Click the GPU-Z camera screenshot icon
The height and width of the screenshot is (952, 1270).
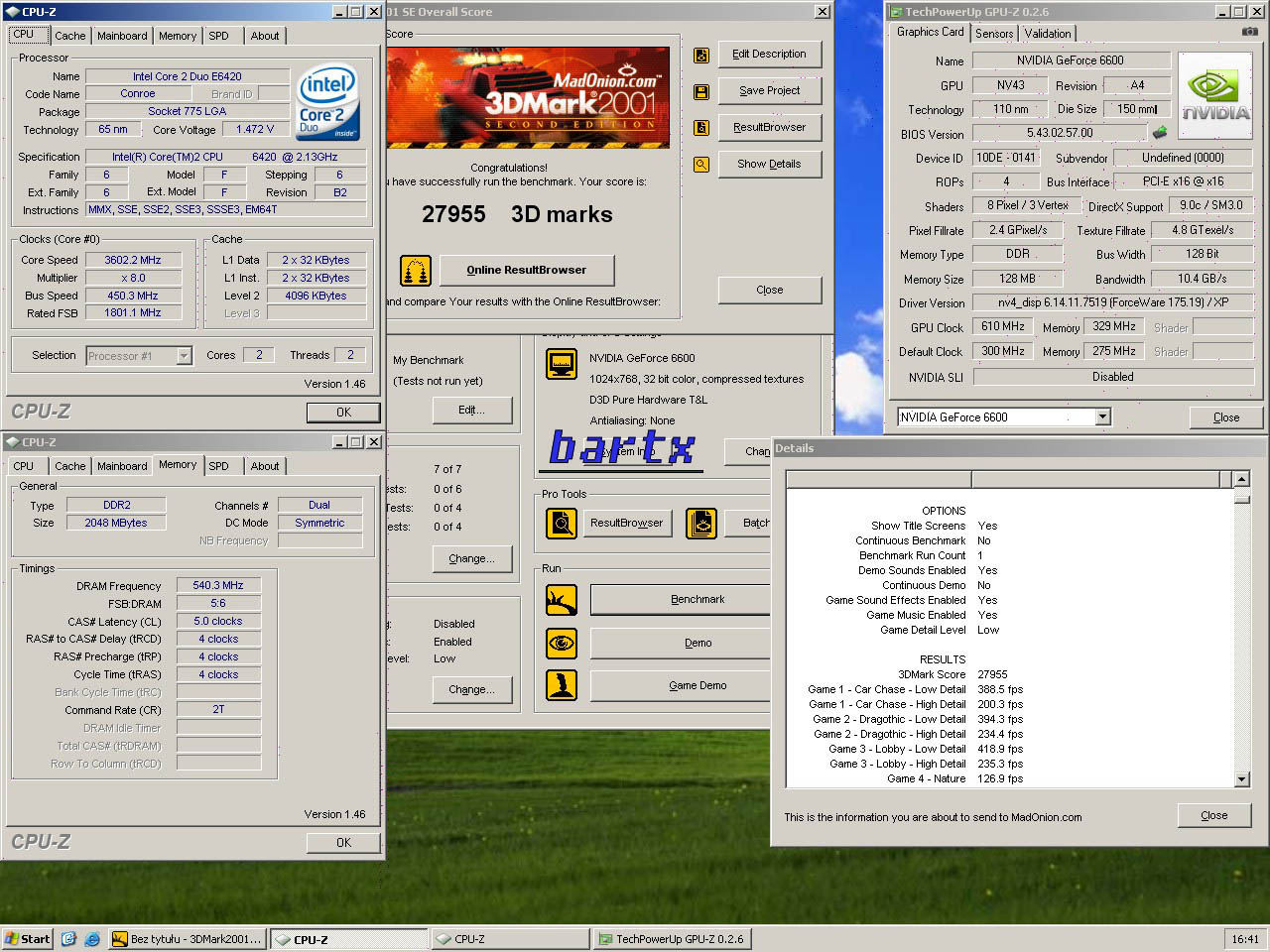coord(1249,32)
